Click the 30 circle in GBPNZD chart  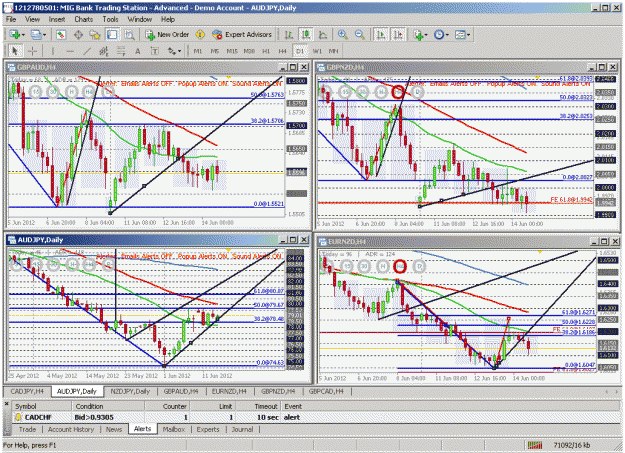363,92
